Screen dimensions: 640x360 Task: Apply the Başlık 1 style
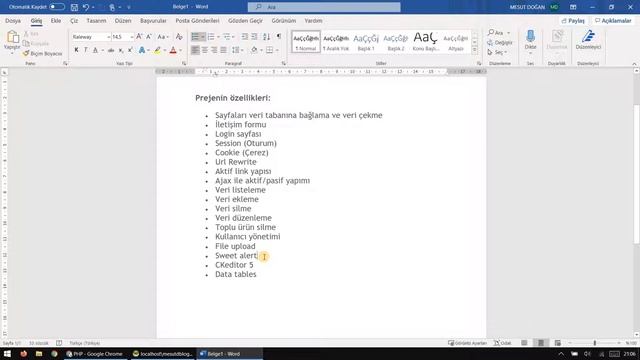366,42
